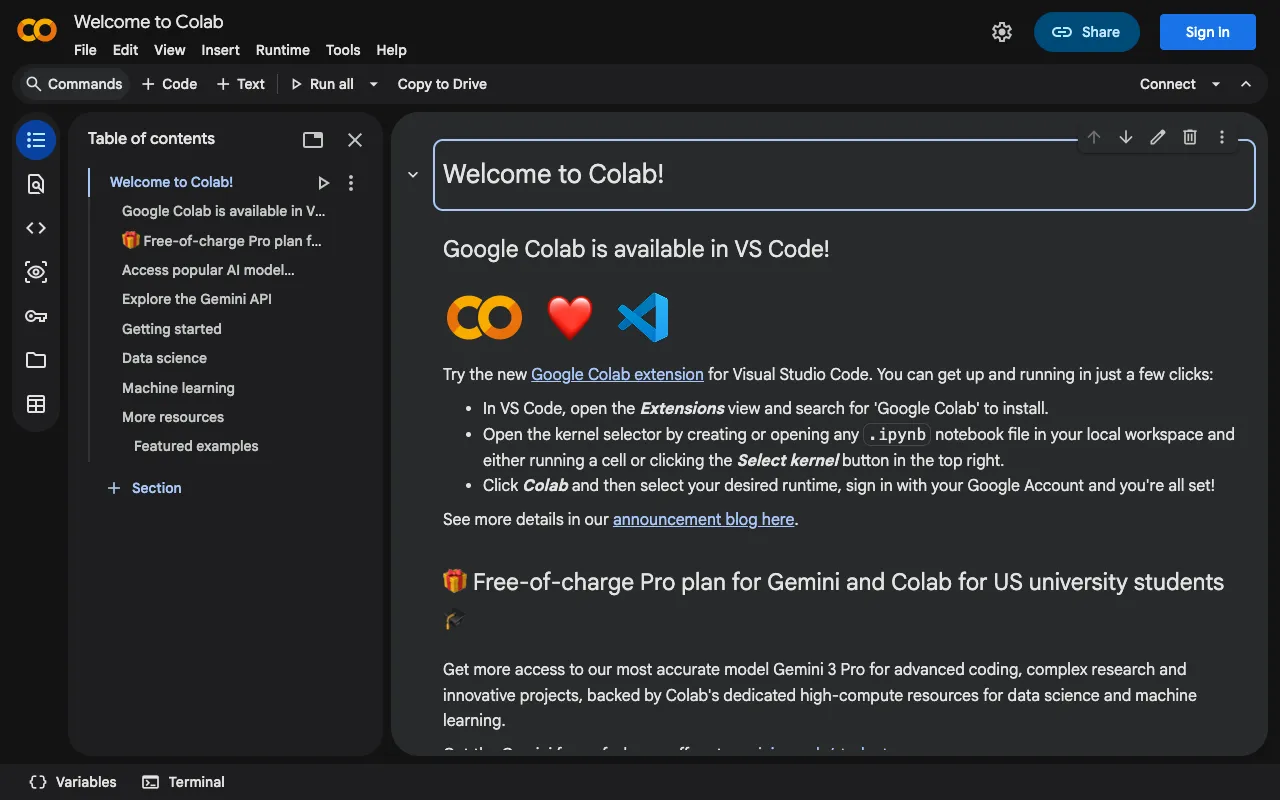Open the settings gear

[1002, 32]
